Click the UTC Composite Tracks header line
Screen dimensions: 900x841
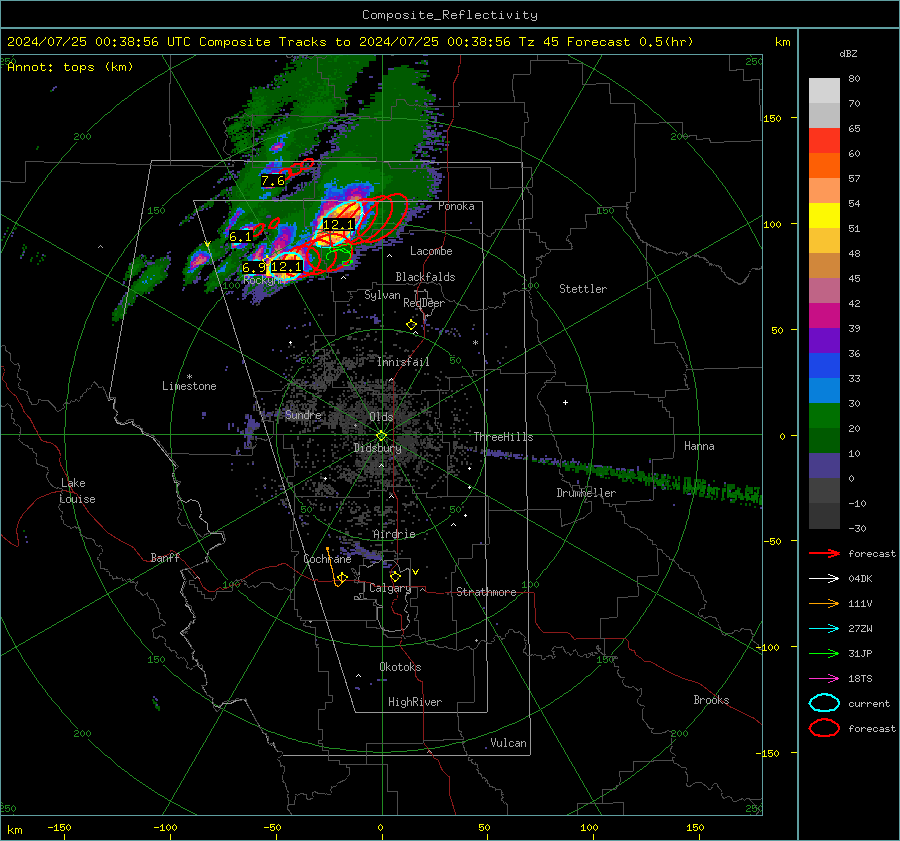point(350,42)
